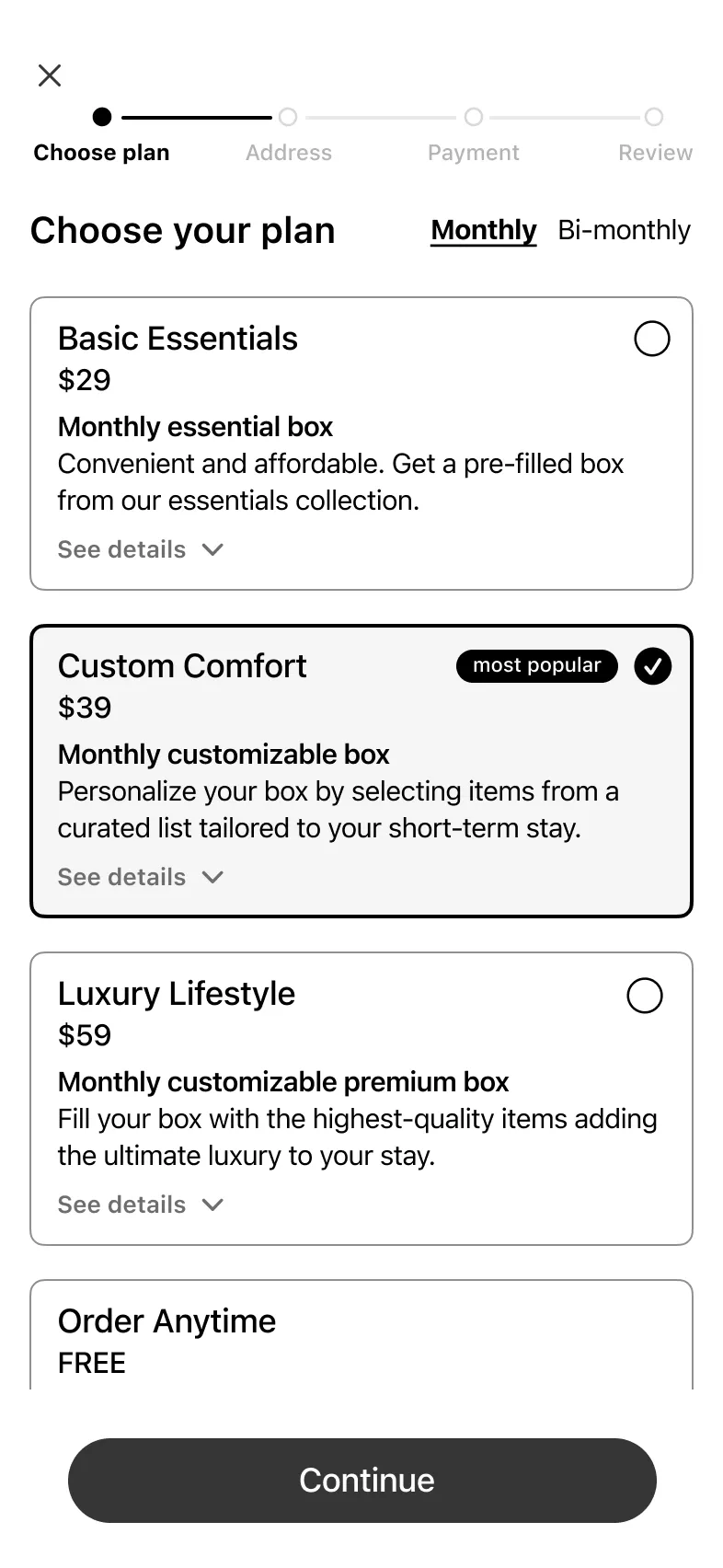Switch to Bi-monthly billing tab
723x1568 pixels.
tap(624, 230)
